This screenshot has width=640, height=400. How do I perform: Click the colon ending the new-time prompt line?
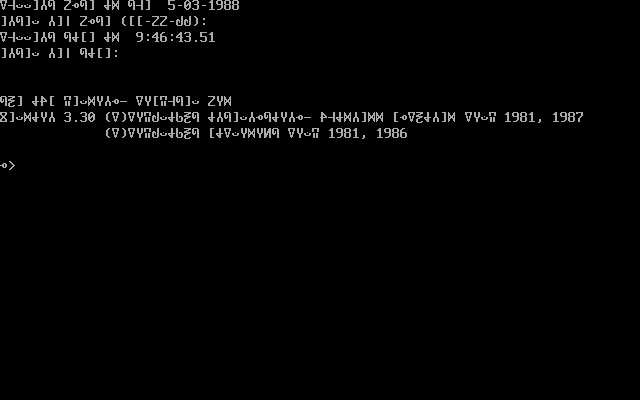tap(116, 53)
